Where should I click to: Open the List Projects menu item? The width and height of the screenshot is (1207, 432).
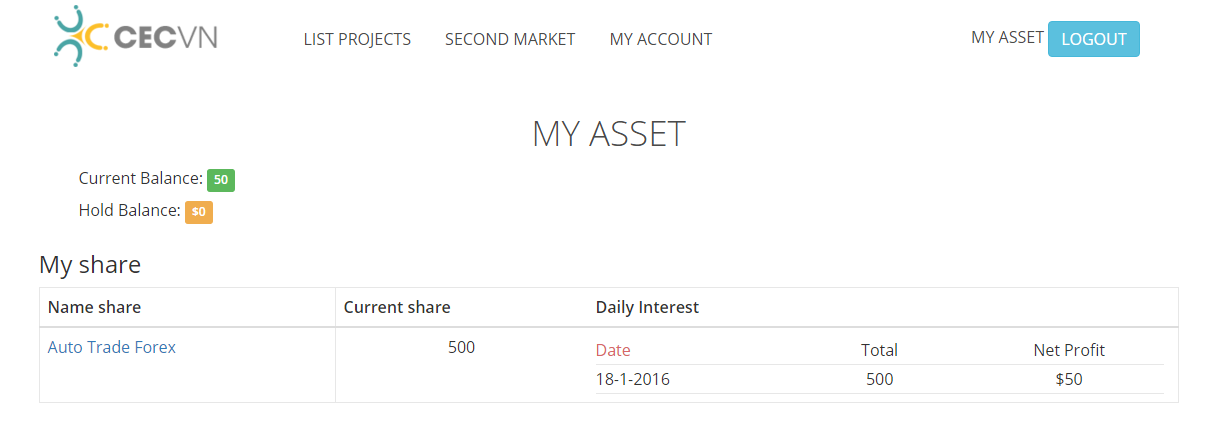(357, 39)
